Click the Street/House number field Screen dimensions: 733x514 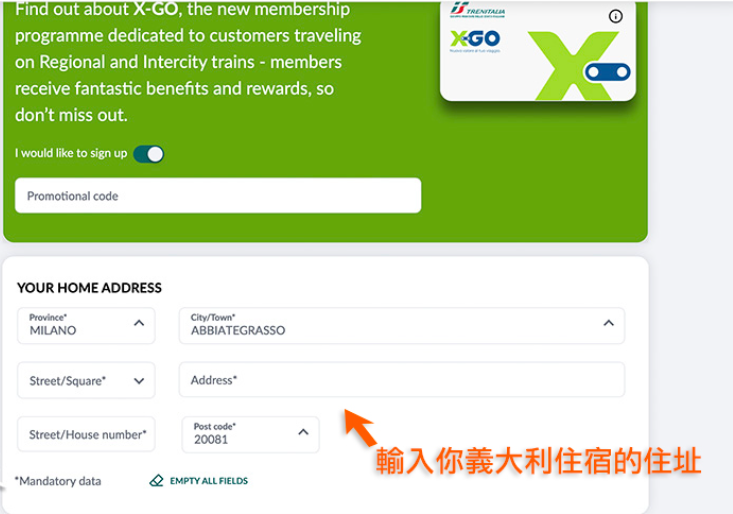86,435
